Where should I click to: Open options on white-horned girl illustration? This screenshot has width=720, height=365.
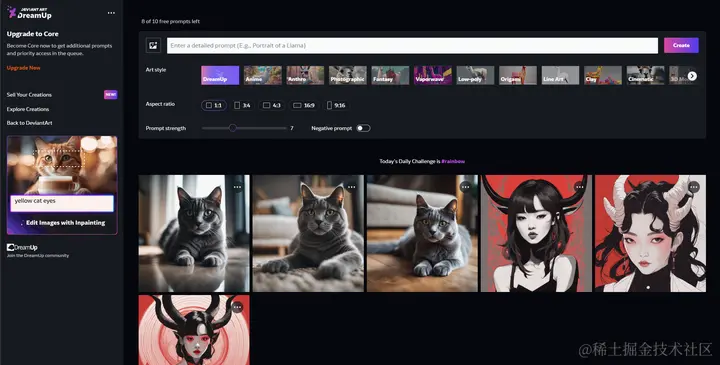coord(693,187)
